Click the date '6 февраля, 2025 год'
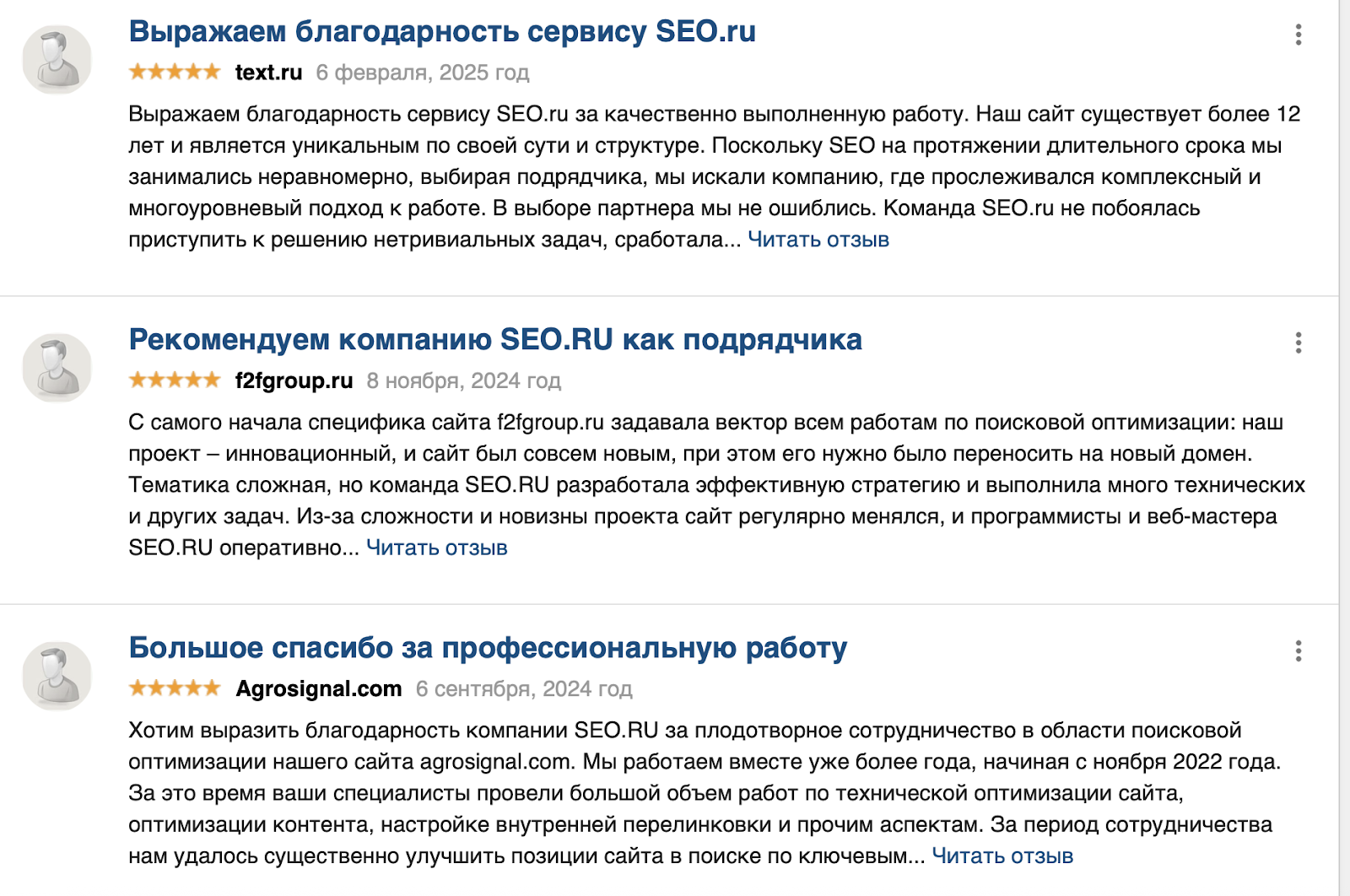The image size is (1350, 896). [x=423, y=73]
